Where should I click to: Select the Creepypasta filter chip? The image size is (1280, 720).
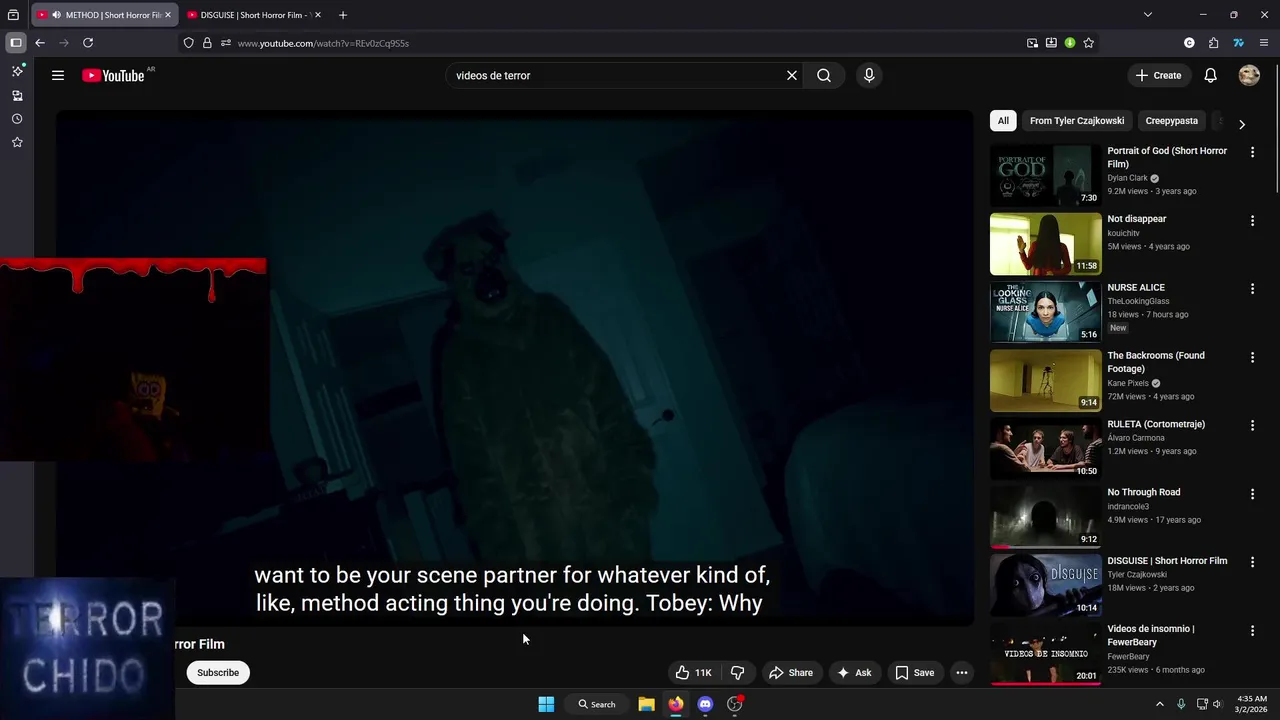pyautogui.click(x=1172, y=121)
